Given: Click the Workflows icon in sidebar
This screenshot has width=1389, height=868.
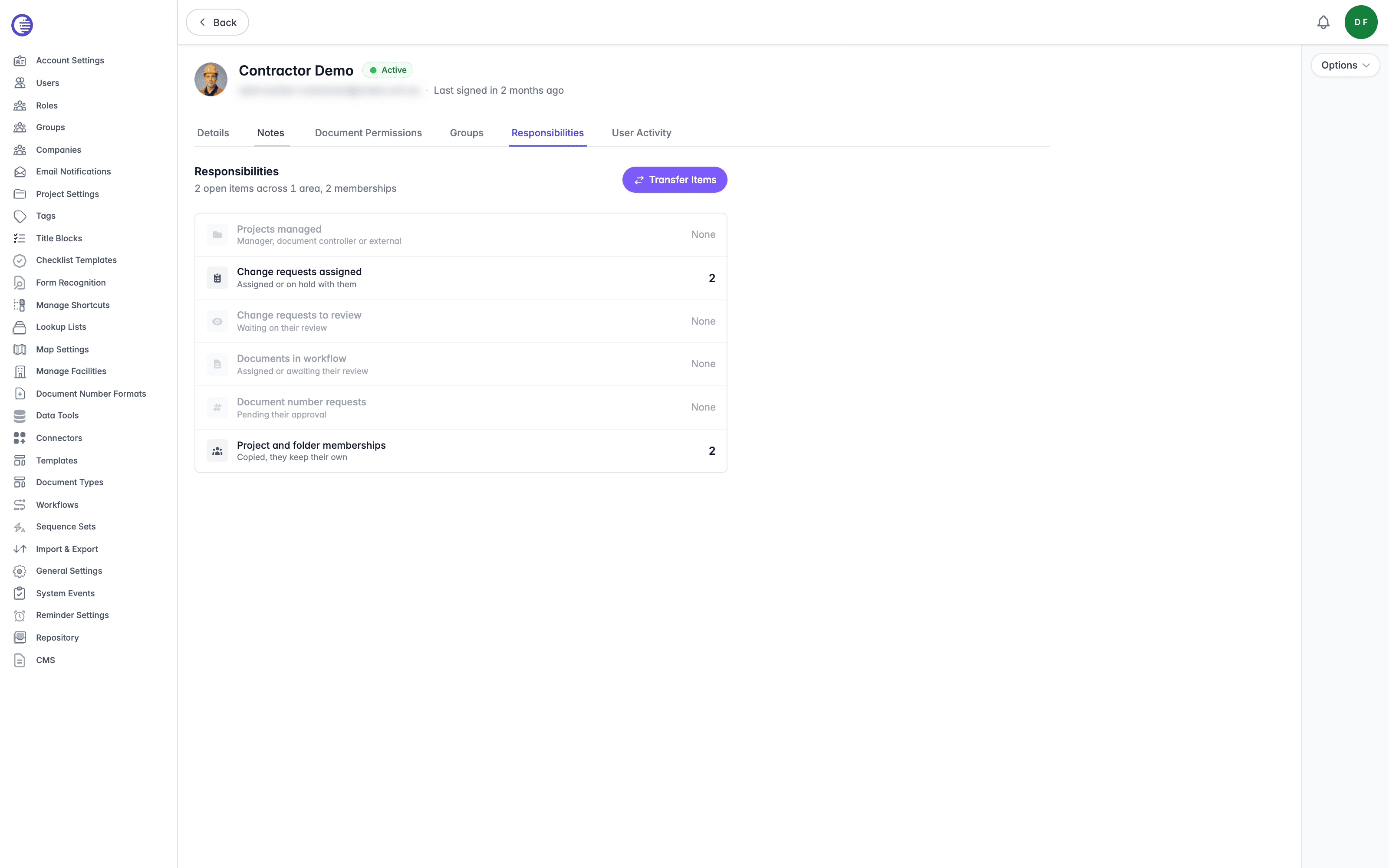Looking at the screenshot, I should [20, 505].
